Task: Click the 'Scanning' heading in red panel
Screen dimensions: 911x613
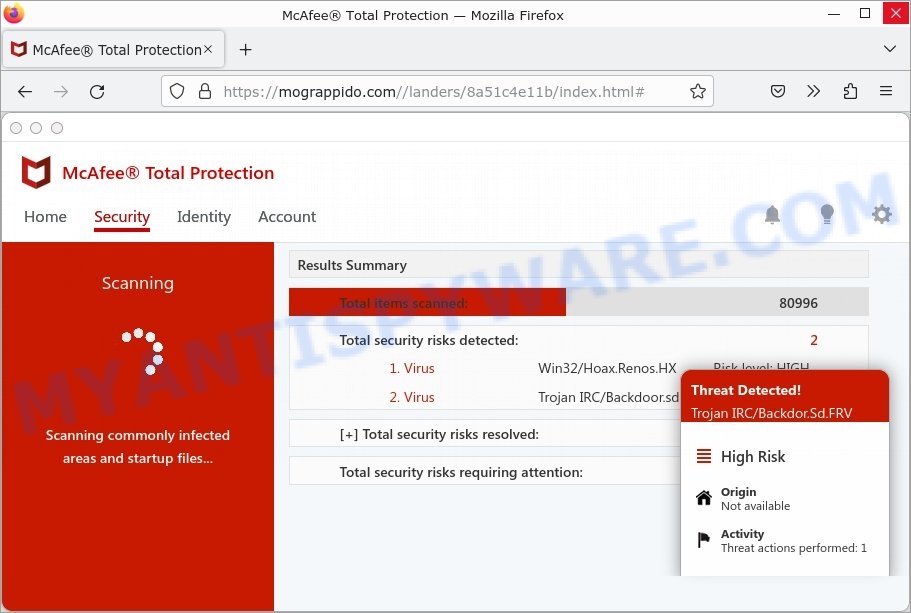Action: point(138,283)
